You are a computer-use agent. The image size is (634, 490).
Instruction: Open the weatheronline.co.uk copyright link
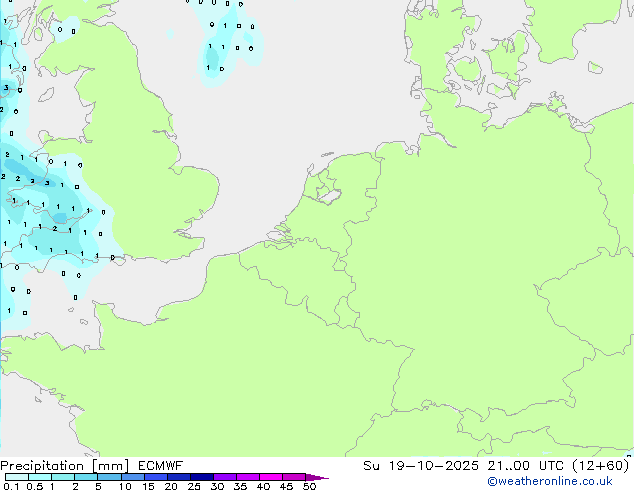[550, 481]
